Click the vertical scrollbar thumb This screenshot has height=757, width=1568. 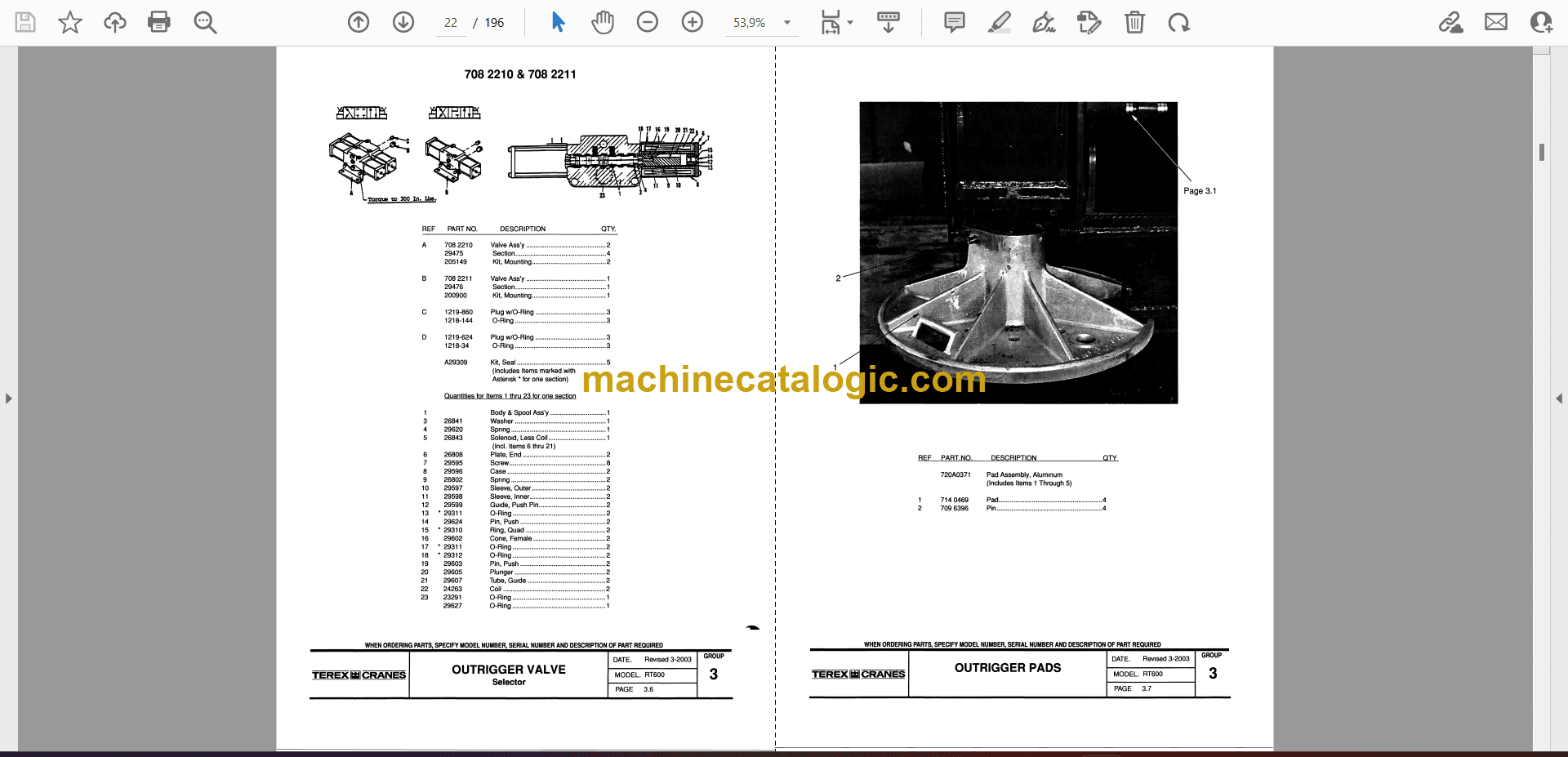1542,152
